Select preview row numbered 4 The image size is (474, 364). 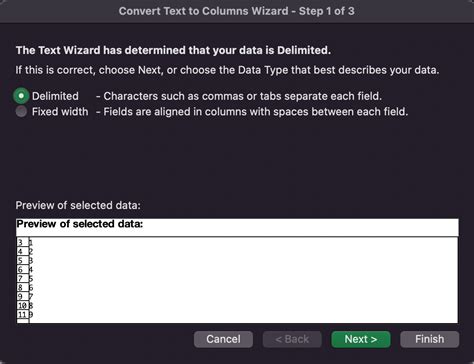pos(23,251)
